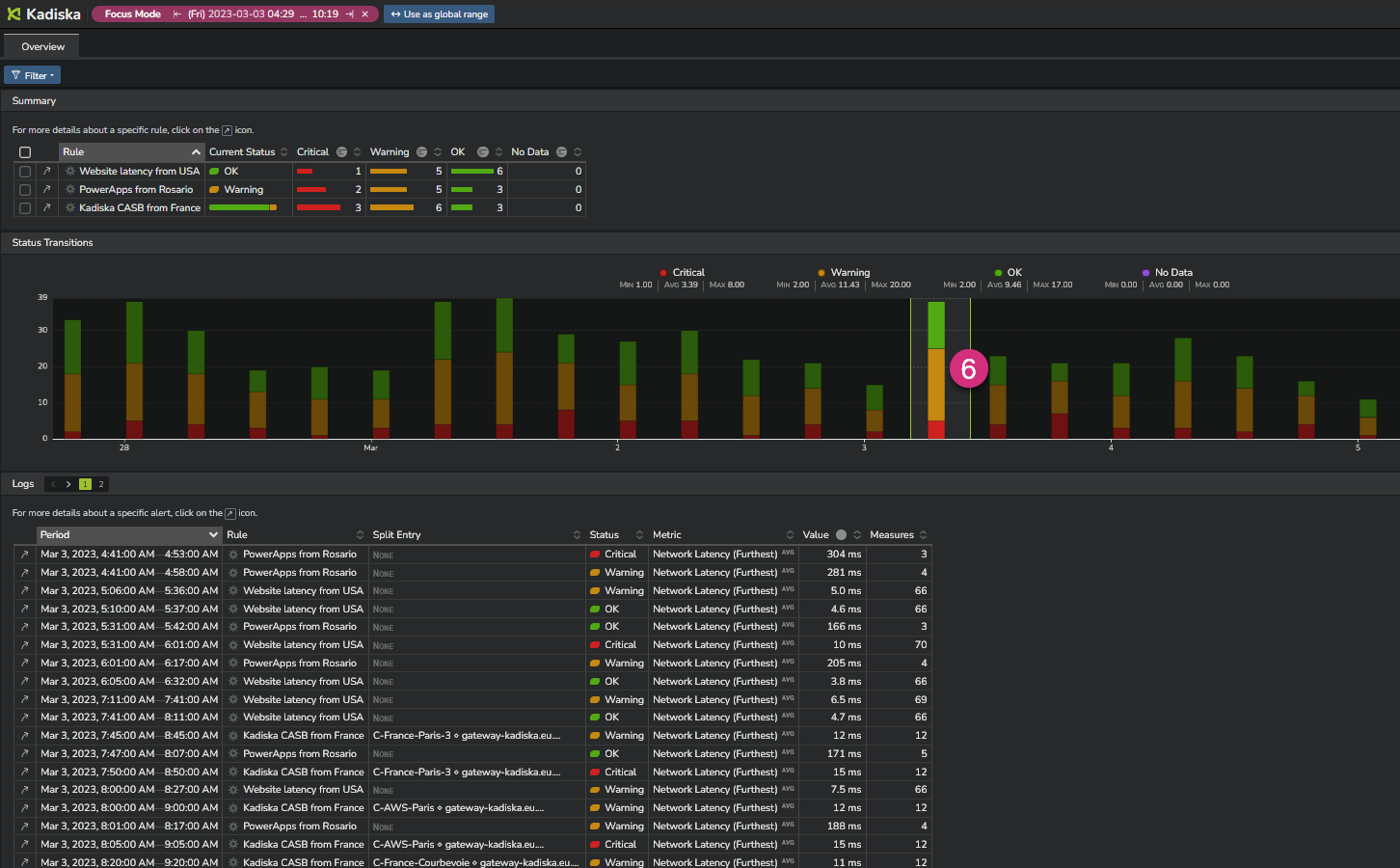Screen dimensions: 1400x868
Task: Click the rightmost bar in Status Transitions chart
Action: [x=1367, y=420]
